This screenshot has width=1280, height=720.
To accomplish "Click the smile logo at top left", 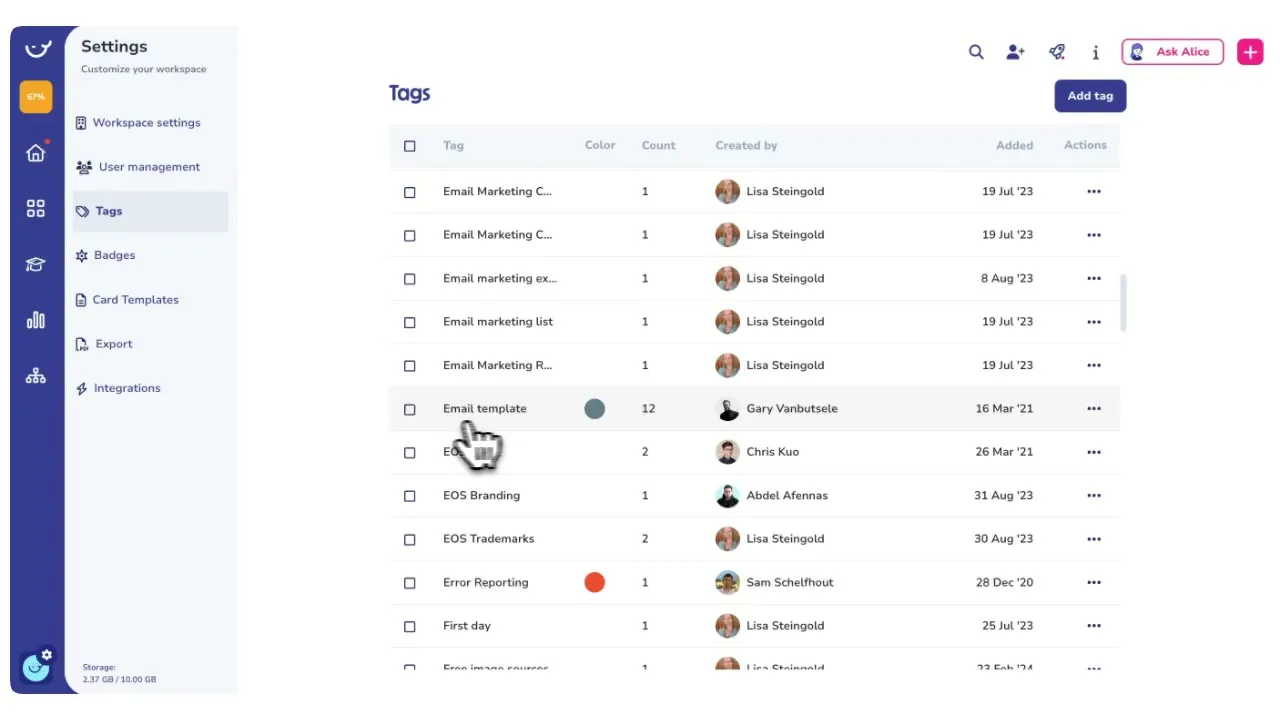I will pyautogui.click(x=37, y=48).
